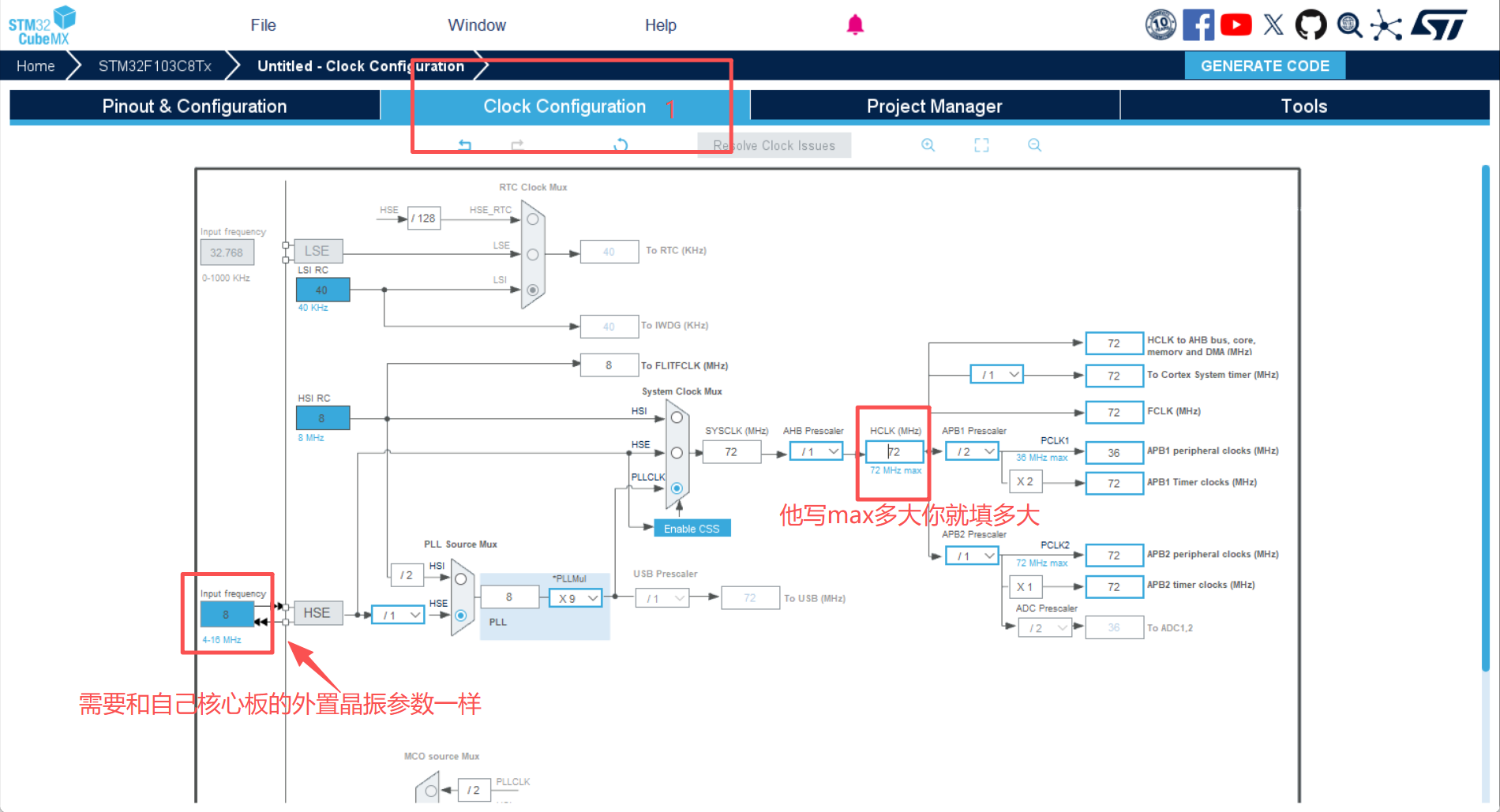This screenshot has width=1500, height=812.
Task: Select first input of MCO source Mux
Action: [431, 790]
